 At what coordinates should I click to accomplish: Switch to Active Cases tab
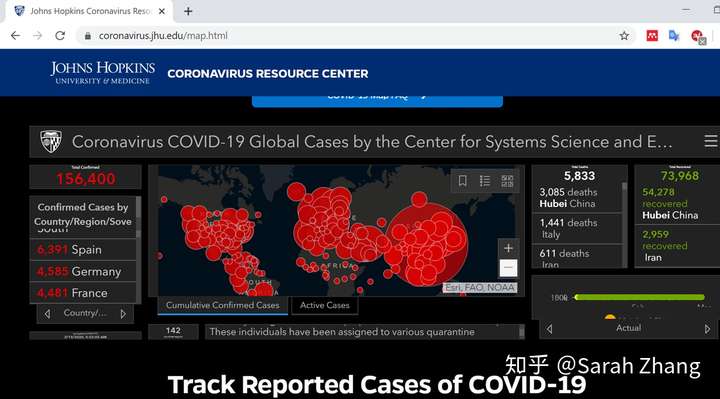[325, 305]
